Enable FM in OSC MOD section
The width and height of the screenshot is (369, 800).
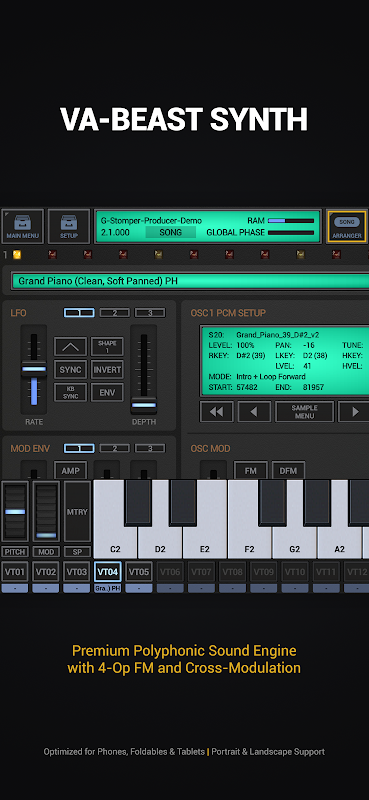tap(251, 471)
